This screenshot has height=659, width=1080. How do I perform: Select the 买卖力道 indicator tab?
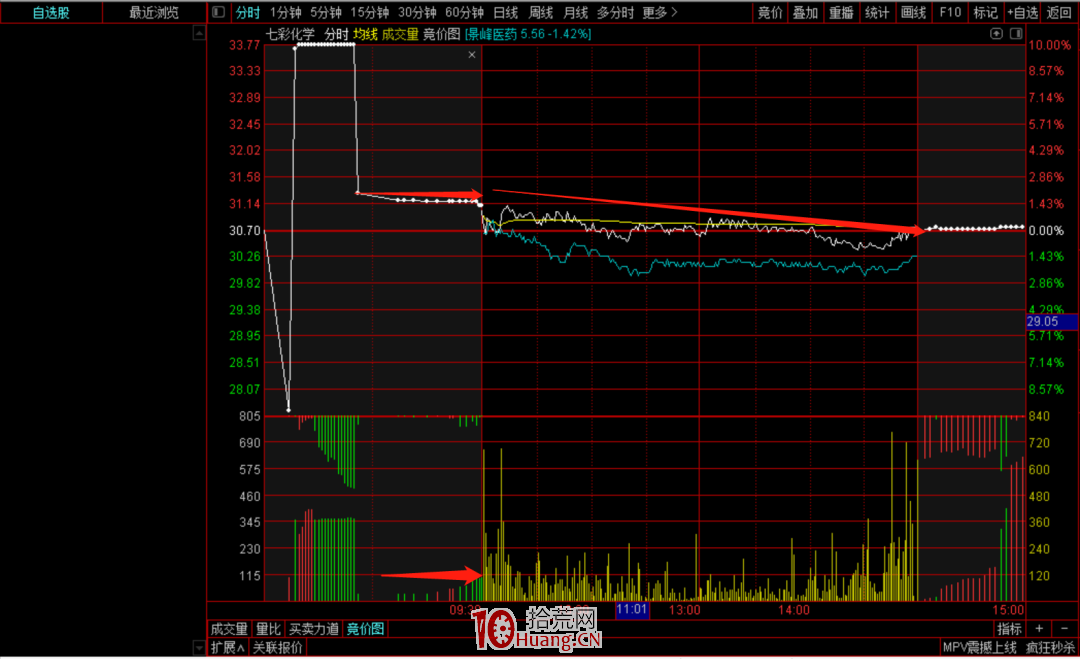point(314,629)
